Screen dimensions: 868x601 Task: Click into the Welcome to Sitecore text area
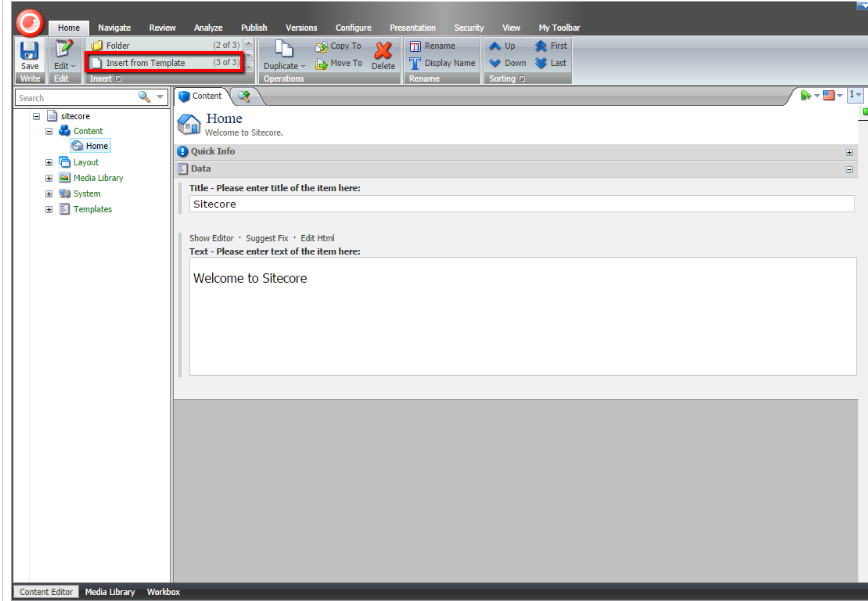click(x=523, y=317)
